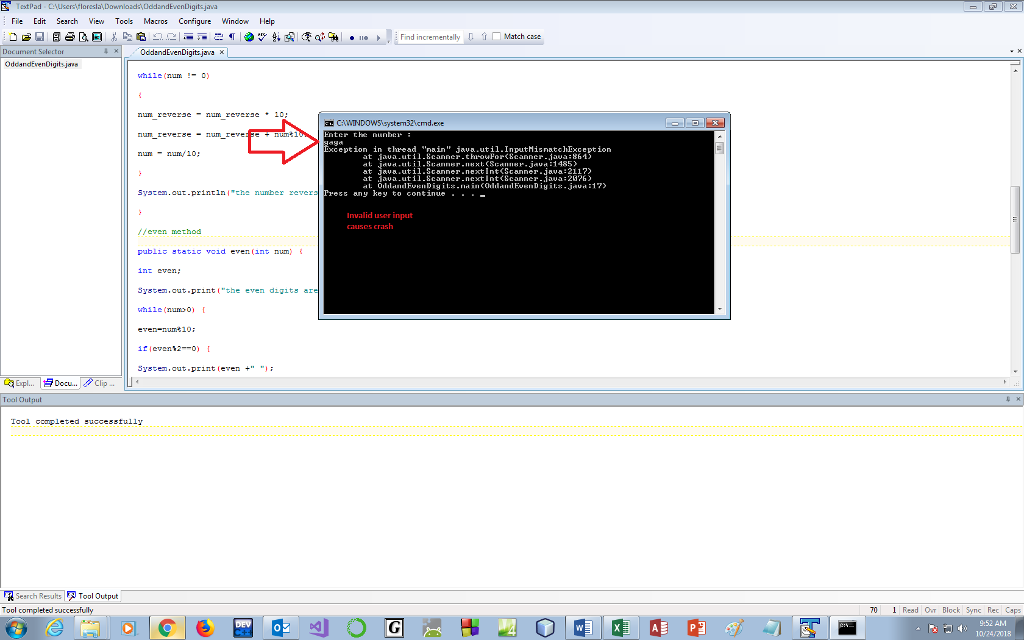
Task: Toggle overwrite mode via Ovr indicator
Action: 930,609
